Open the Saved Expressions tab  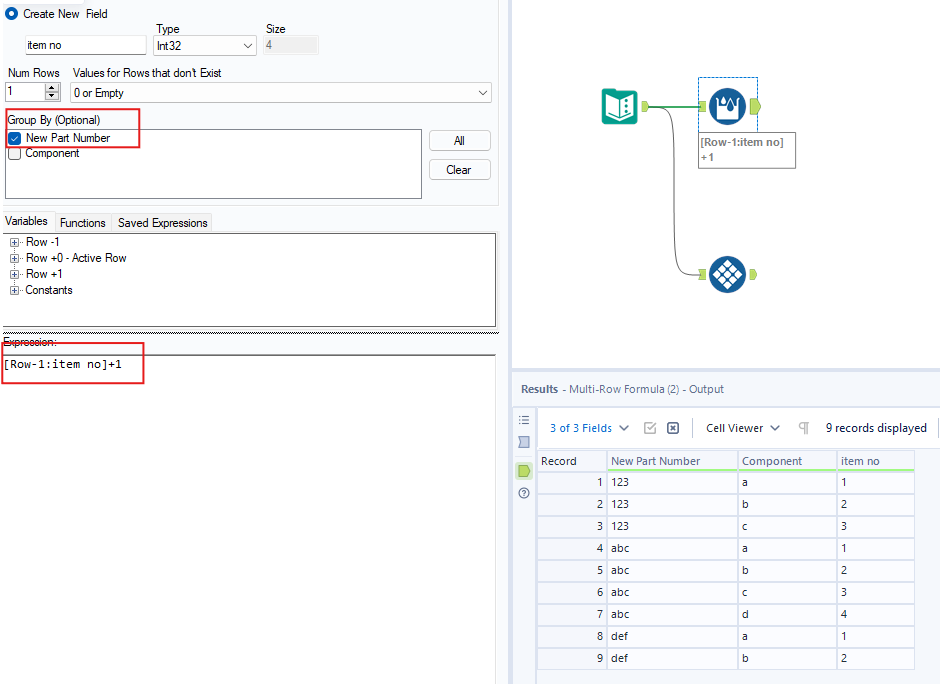161,222
